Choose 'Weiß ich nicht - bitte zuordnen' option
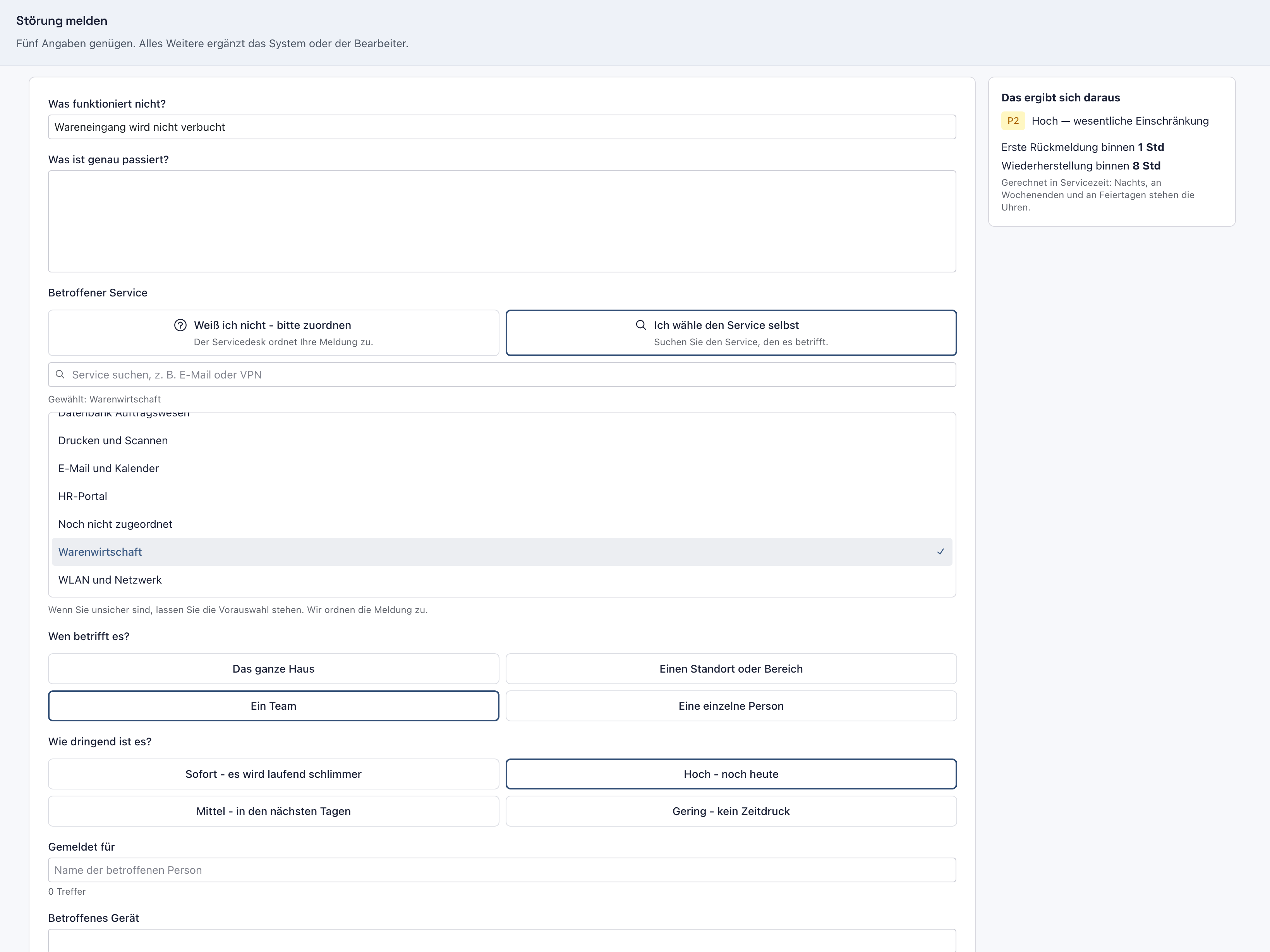 click(x=273, y=333)
